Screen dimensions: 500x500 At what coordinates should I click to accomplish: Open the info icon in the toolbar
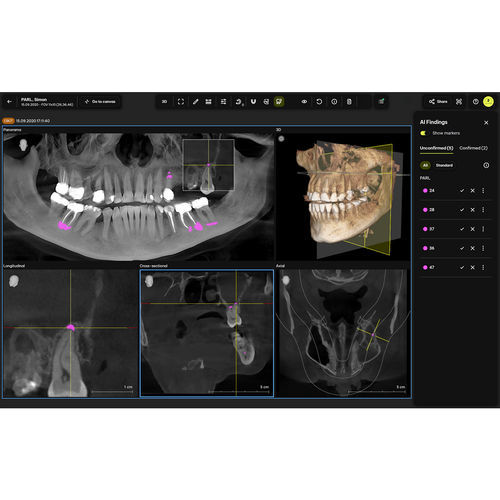pyautogui.click(x=334, y=102)
